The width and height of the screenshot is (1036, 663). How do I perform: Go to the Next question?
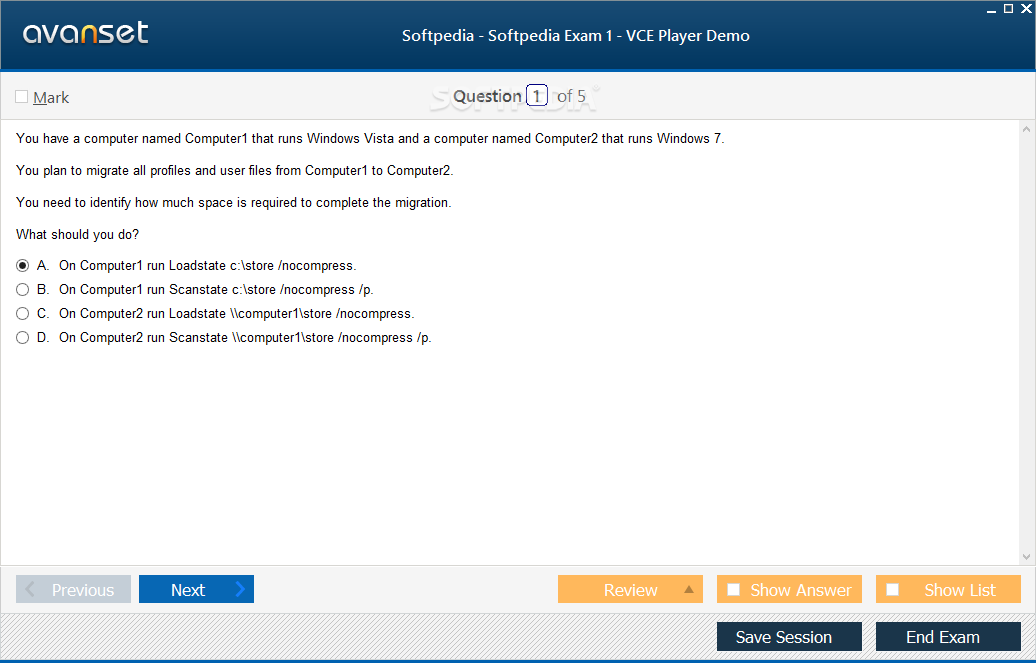pyautogui.click(x=196, y=589)
